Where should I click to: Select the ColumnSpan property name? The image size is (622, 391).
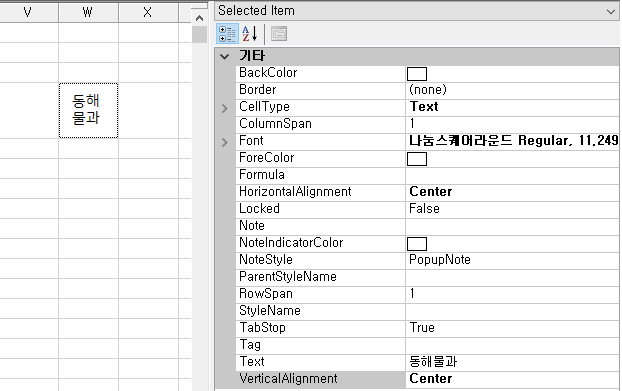[275, 124]
